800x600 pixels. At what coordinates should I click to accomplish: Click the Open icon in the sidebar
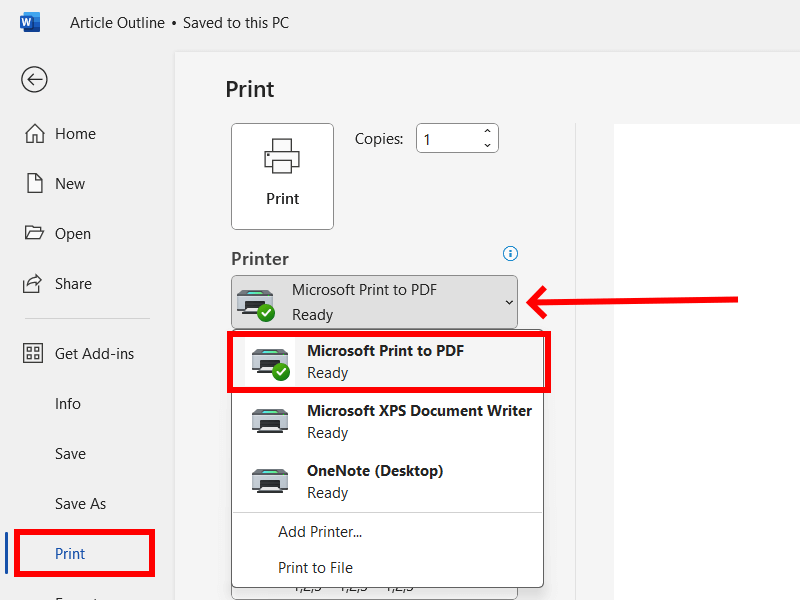coord(34,233)
